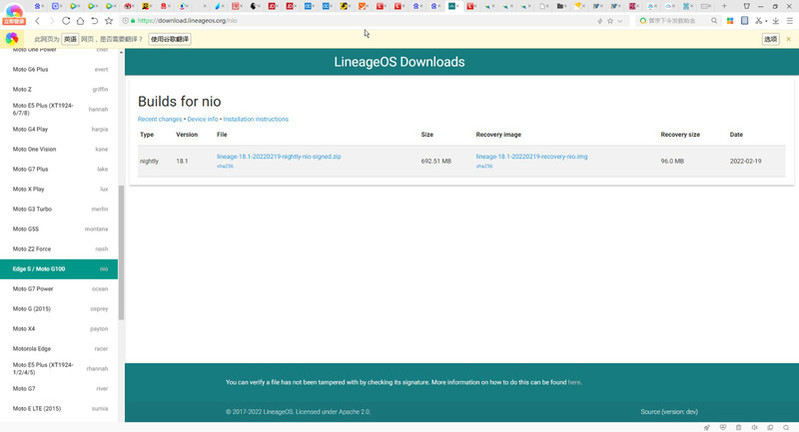Click the zoom magnifier in status bar
The height and width of the screenshot is (432, 799).
click(786, 427)
